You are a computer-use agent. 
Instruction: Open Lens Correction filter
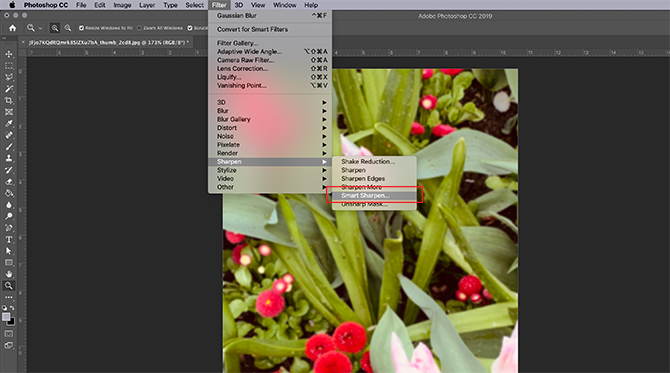click(x=270, y=68)
